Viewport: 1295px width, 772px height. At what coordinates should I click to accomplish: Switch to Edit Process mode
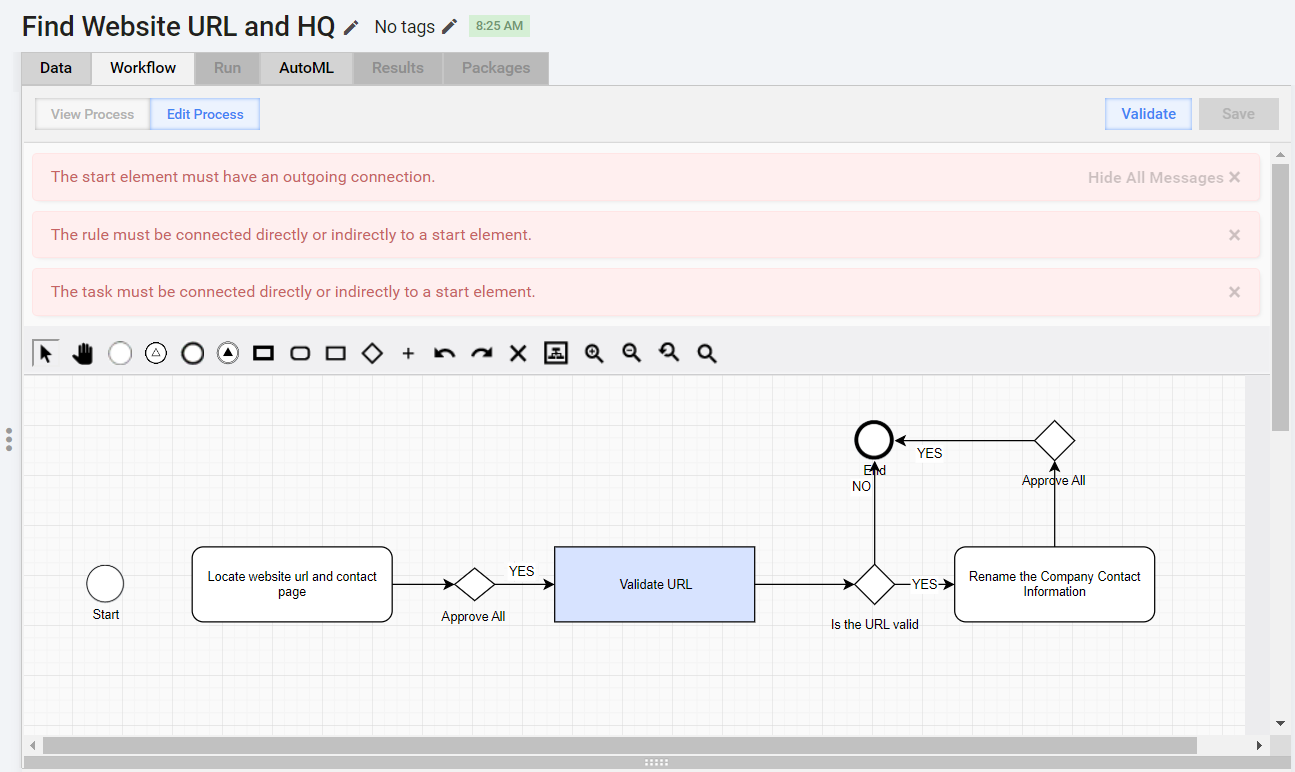click(205, 114)
